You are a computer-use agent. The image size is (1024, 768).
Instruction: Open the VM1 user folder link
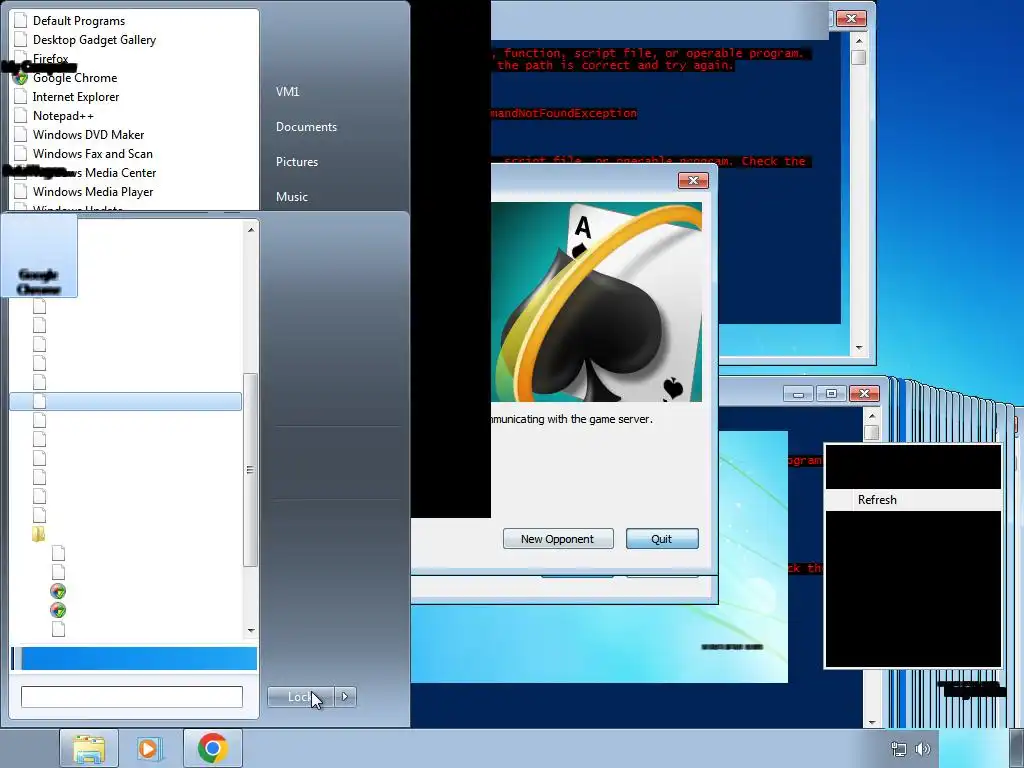(287, 91)
